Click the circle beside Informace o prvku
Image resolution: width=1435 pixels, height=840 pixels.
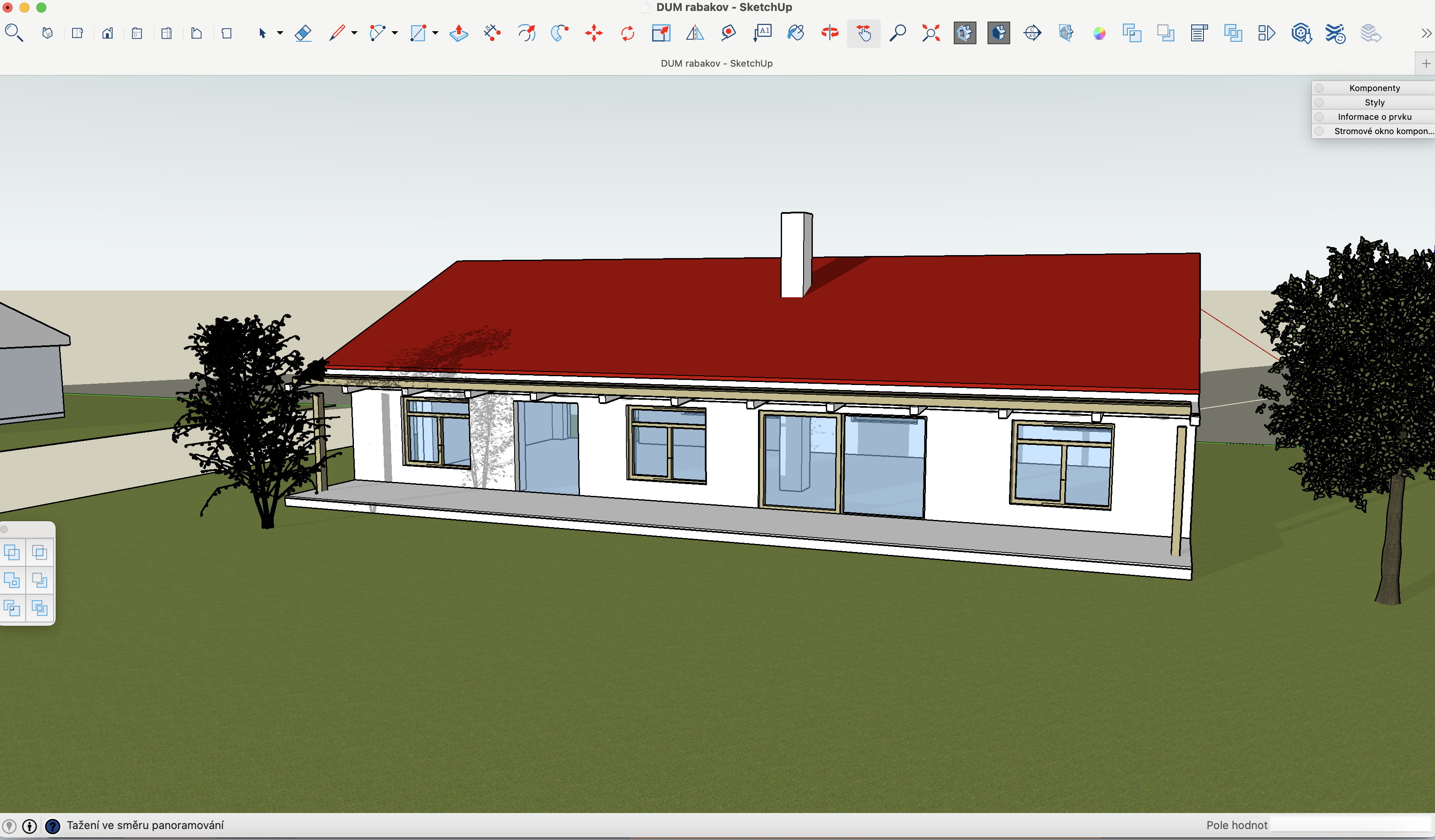1319,117
